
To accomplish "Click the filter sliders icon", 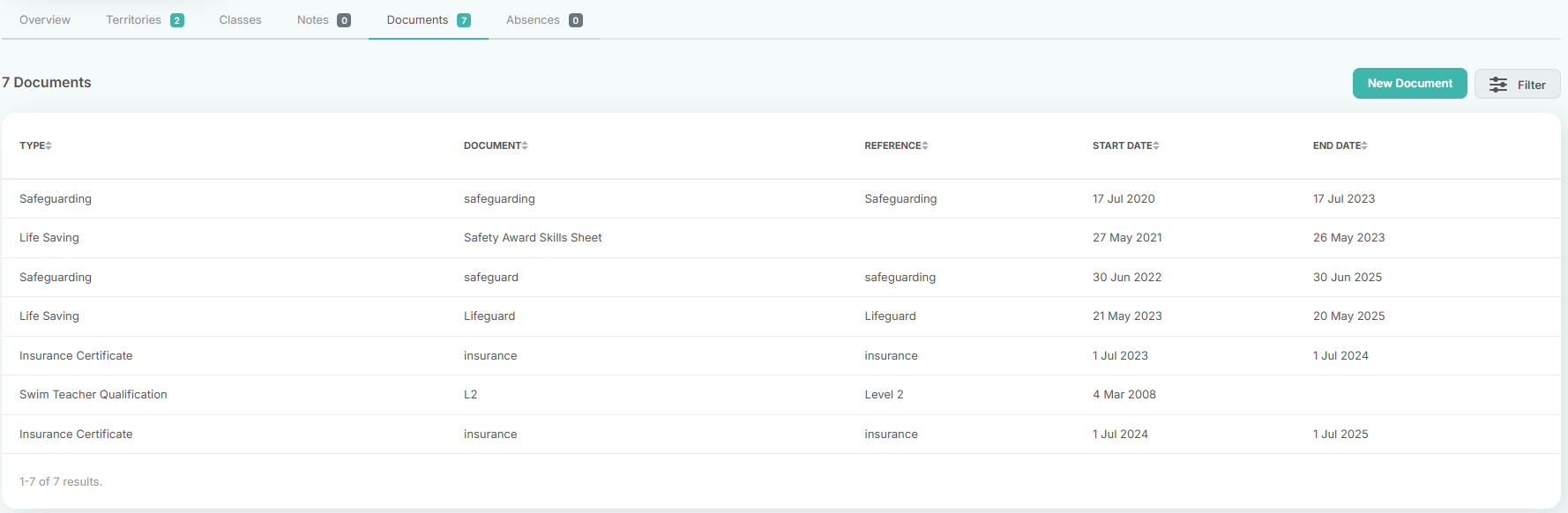I will coord(1498,85).
